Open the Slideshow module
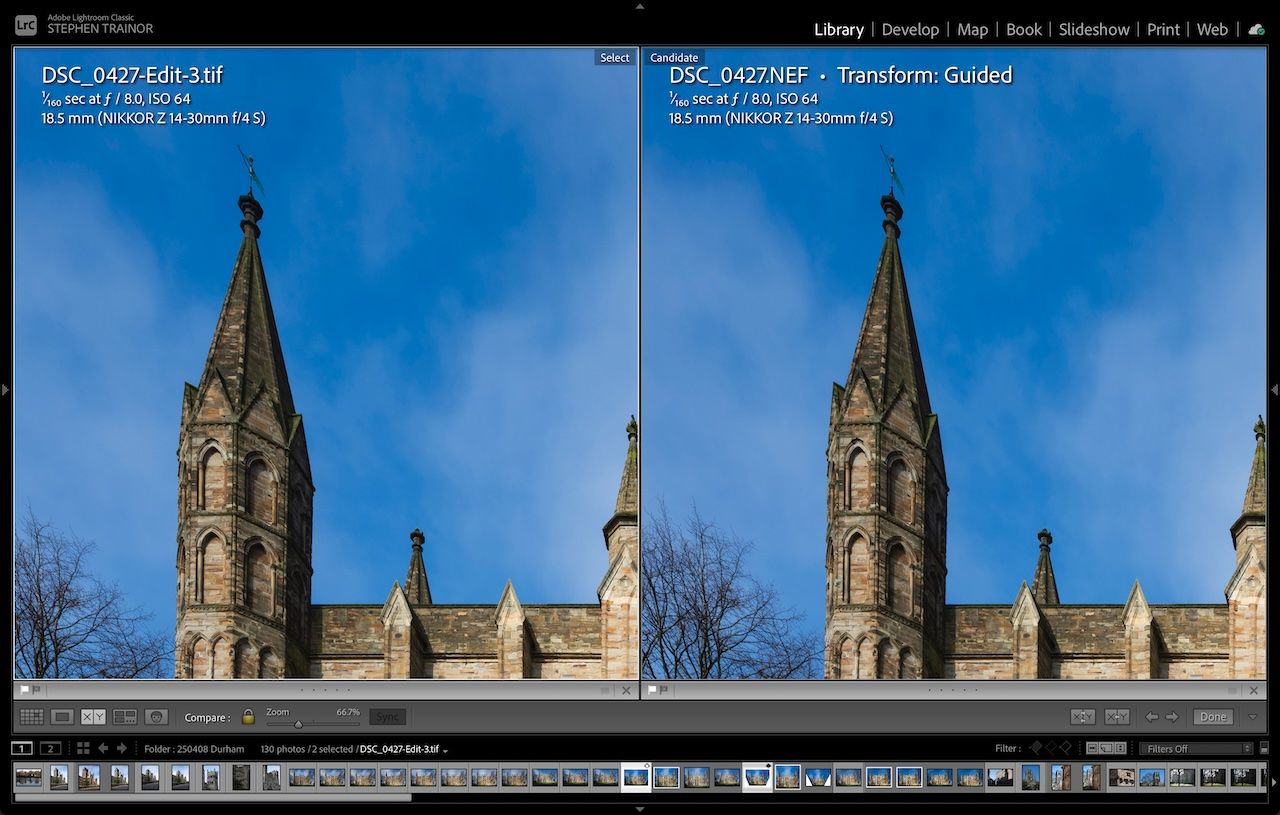 [1094, 29]
